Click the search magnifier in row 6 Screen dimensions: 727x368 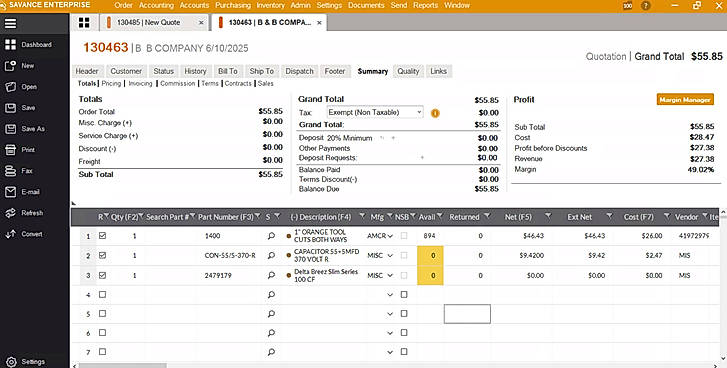coord(271,333)
